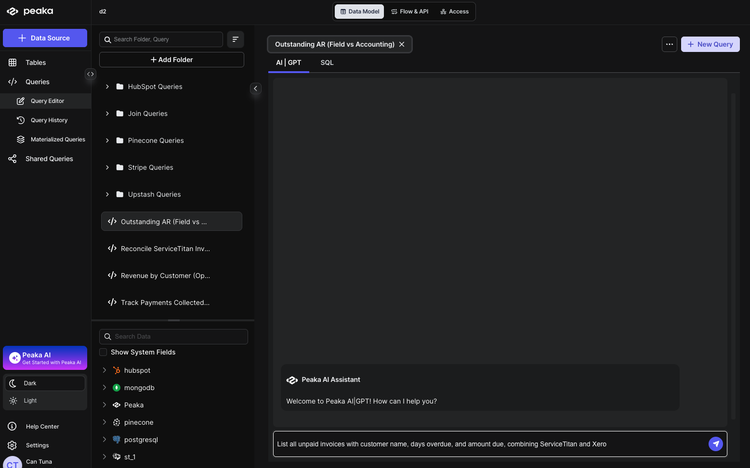Open Materialized Queries in sidebar
The image size is (750, 468).
[x=57, y=139]
